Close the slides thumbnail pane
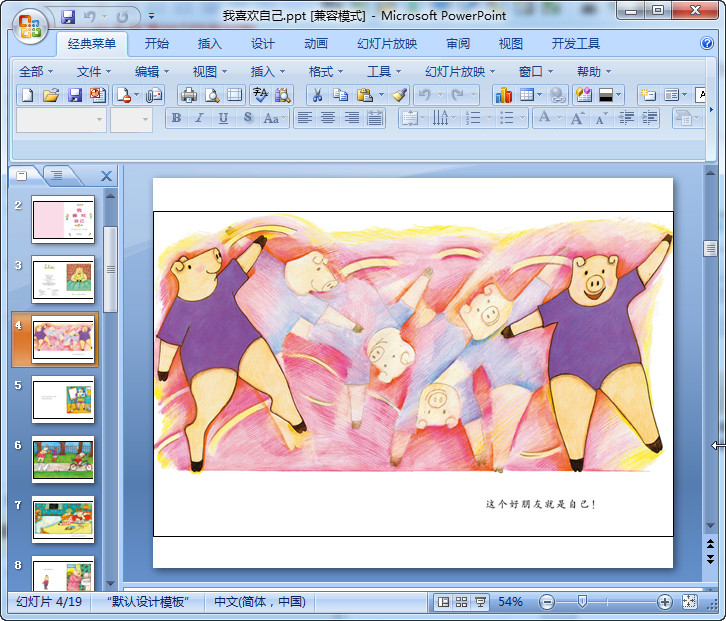The height and width of the screenshot is (621, 726). [106, 176]
